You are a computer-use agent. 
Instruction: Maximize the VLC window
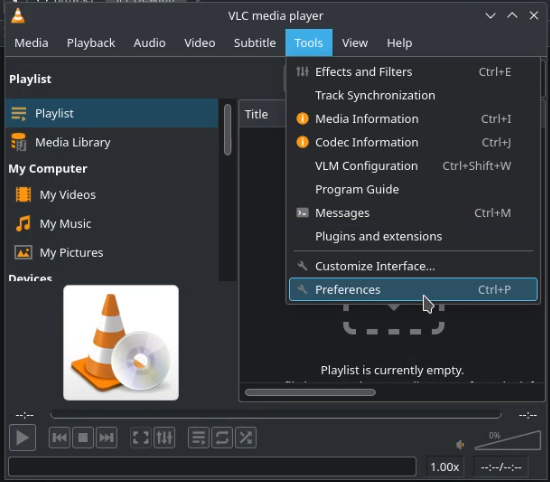click(x=512, y=16)
